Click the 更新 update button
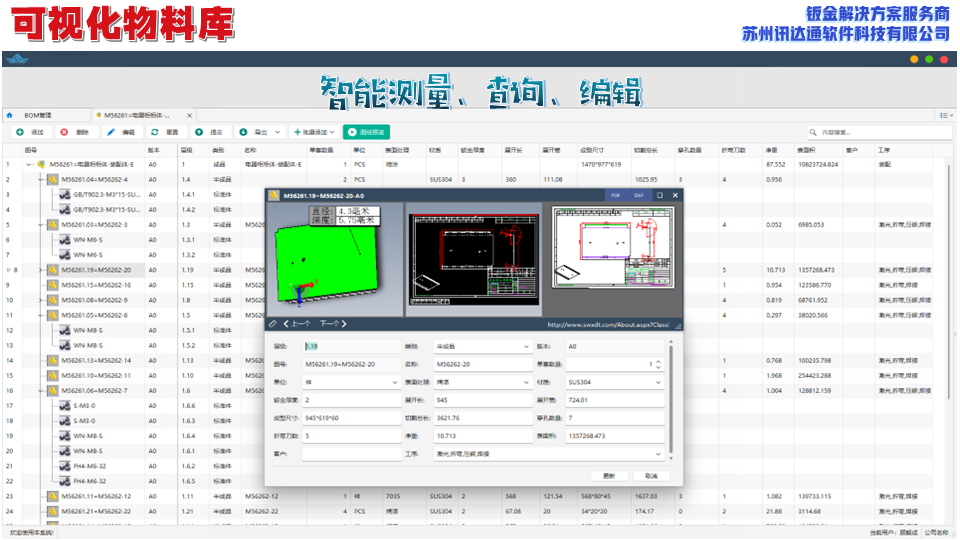Viewport: 960px width, 540px height. 609,475
